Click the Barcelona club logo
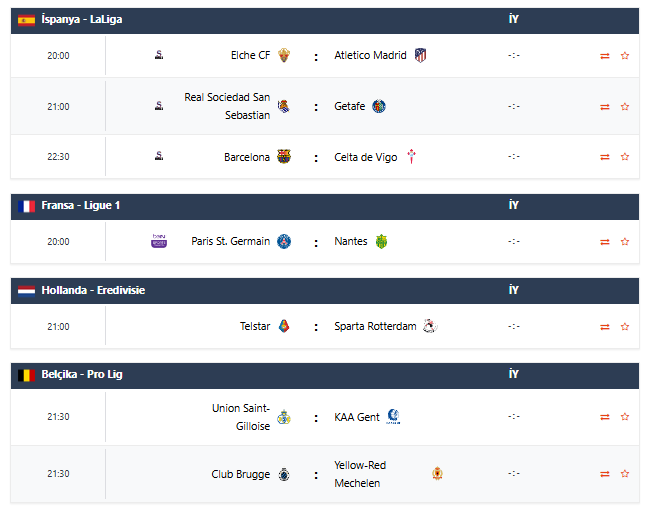 point(284,157)
